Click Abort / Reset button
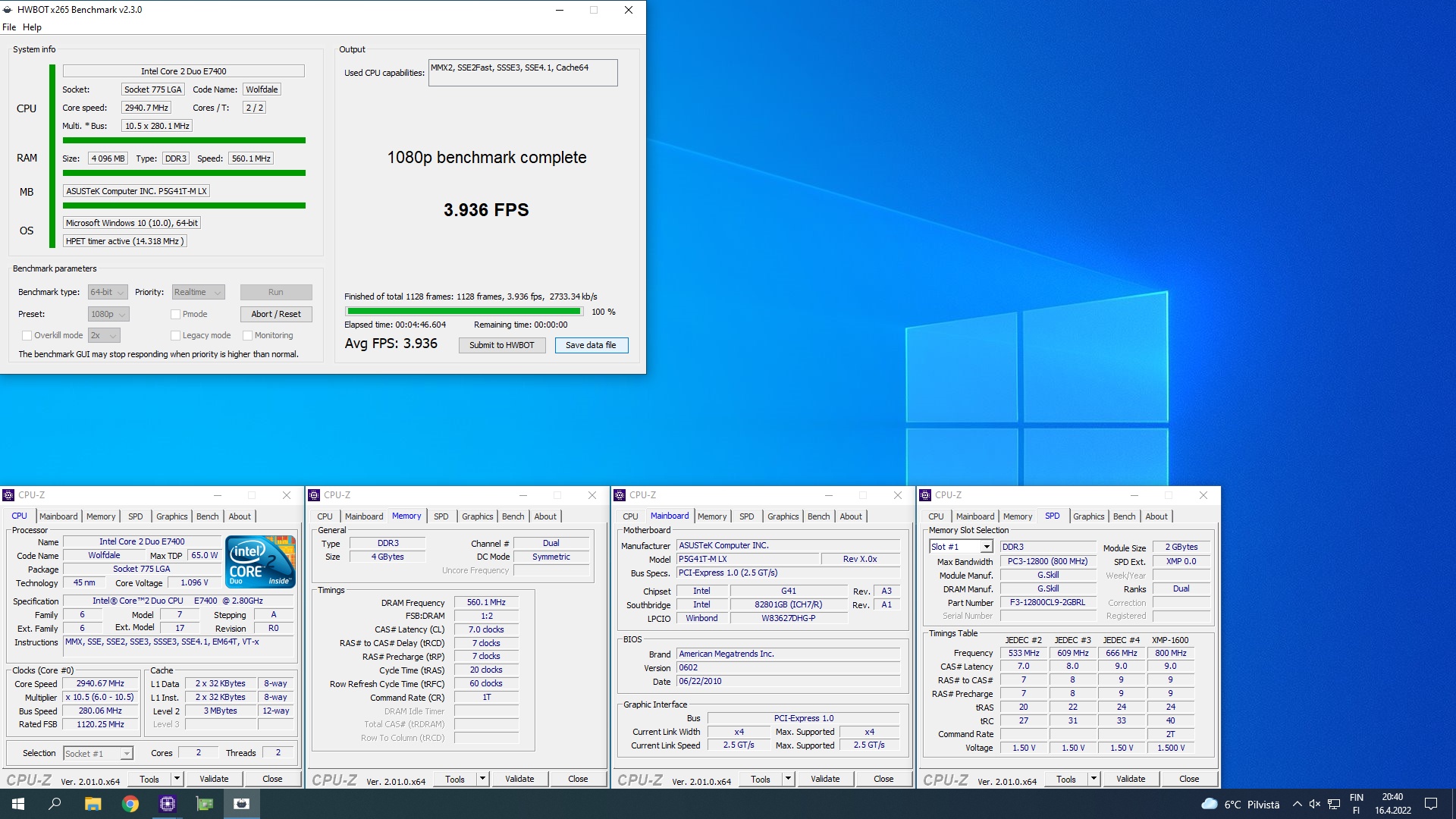Screen dimensions: 1456x819 [x=276, y=314]
